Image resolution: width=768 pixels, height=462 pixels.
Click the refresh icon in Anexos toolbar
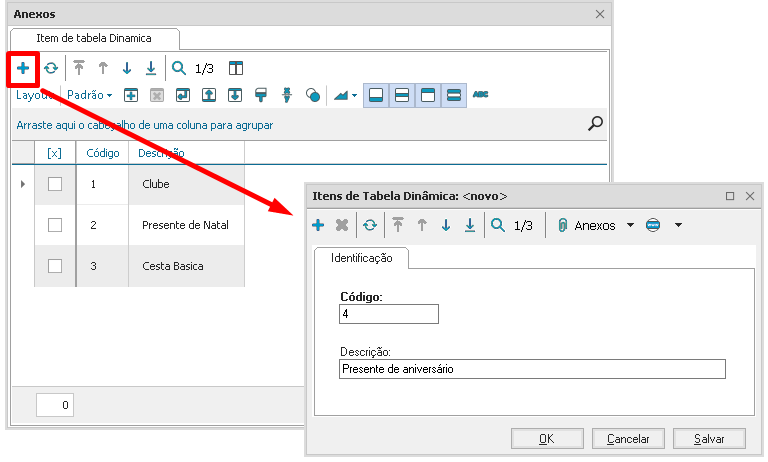coord(51,68)
